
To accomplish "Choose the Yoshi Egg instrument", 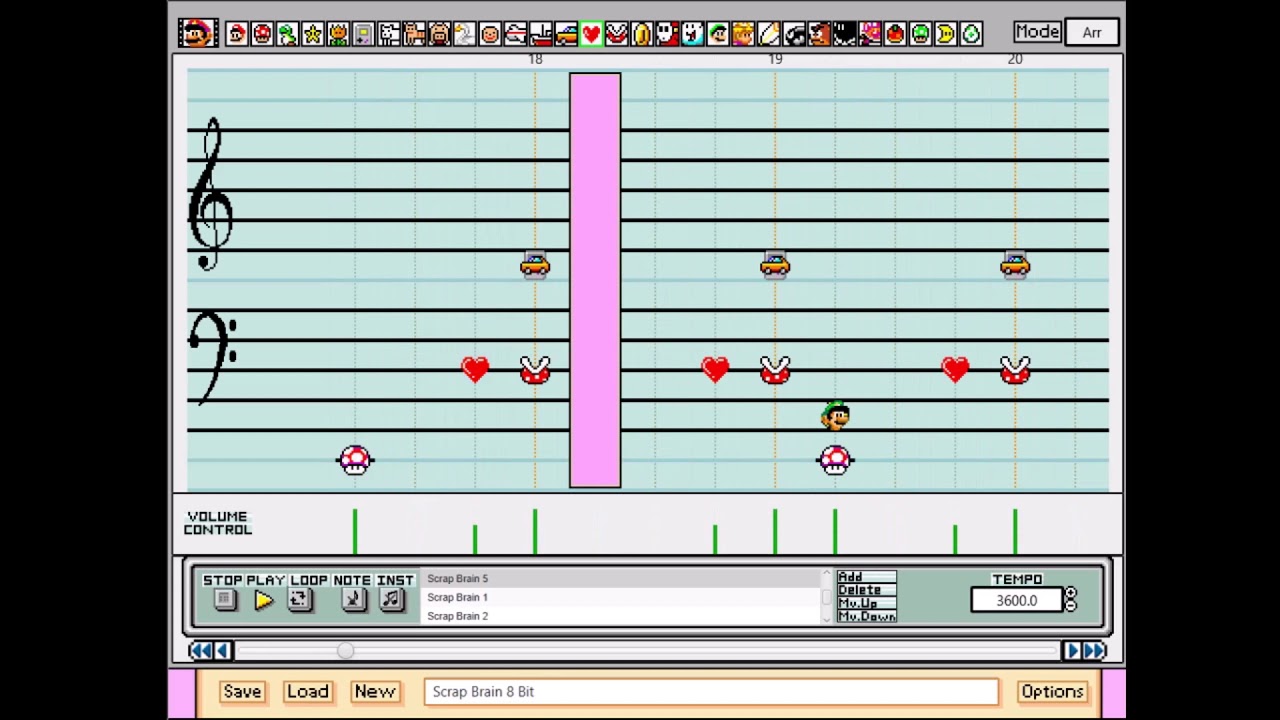I will click(x=971, y=34).
